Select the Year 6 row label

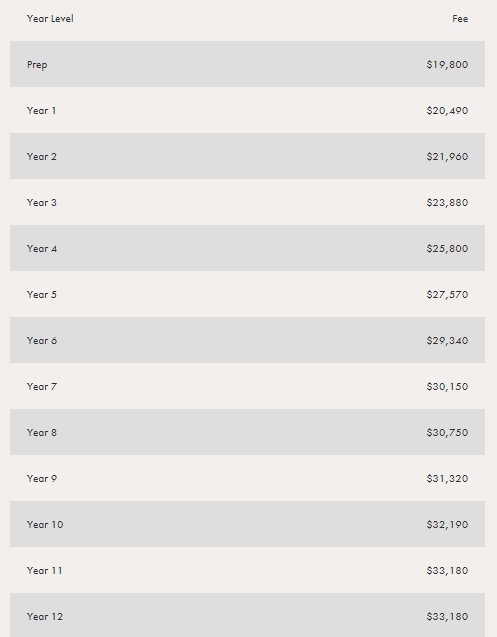(42, 340)
